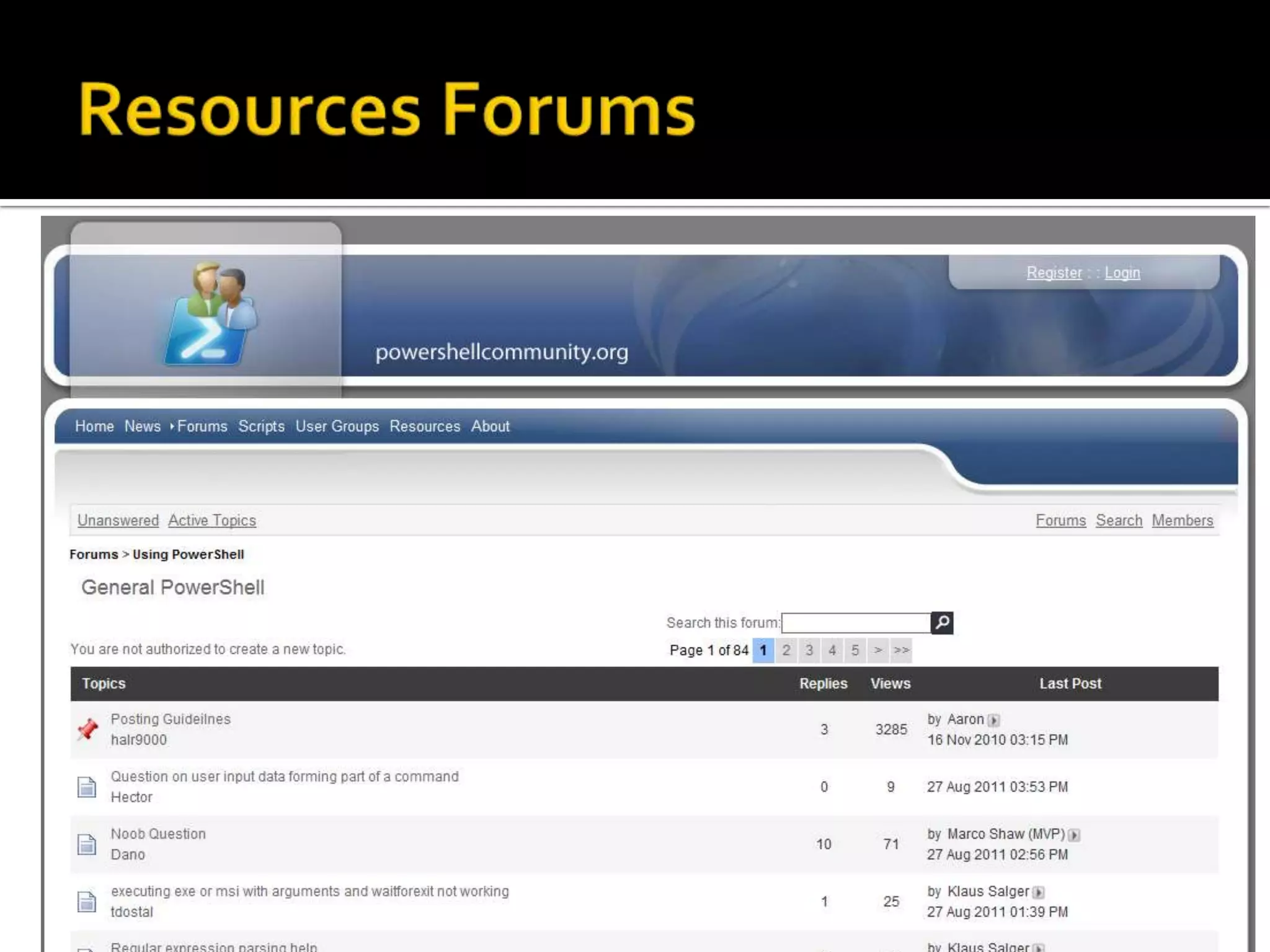Click the Login link
This screenshot has width=1270, height=952.
click(1122, 273)
